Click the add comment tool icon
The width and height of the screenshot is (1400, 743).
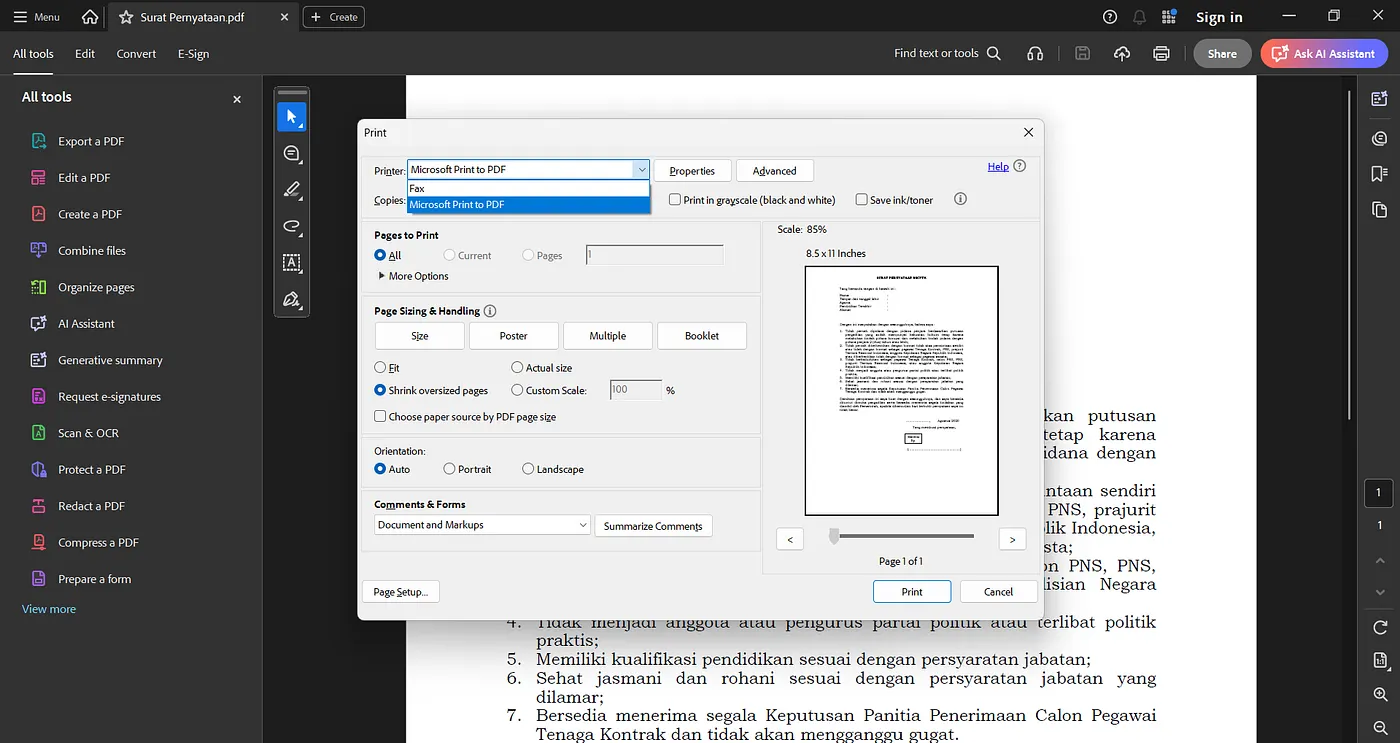[x=292, y=153]
